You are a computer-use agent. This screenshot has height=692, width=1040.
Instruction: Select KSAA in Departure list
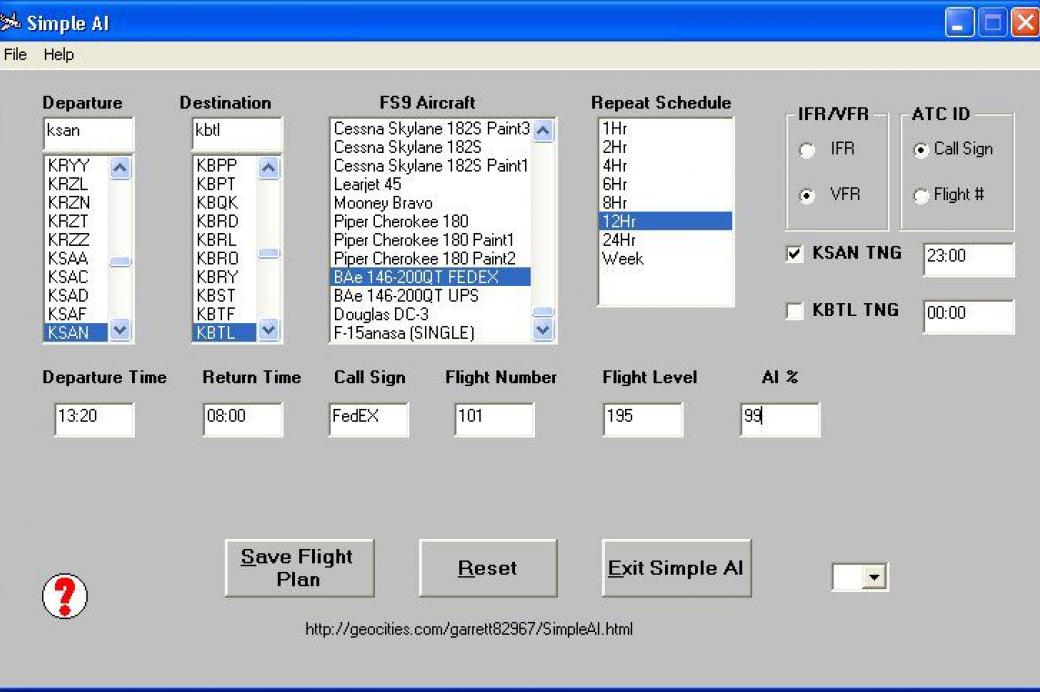click(x=76, y=258)
